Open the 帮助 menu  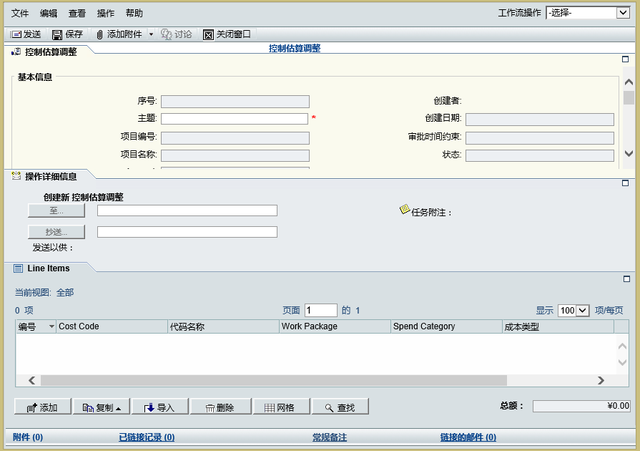[134, 13]
